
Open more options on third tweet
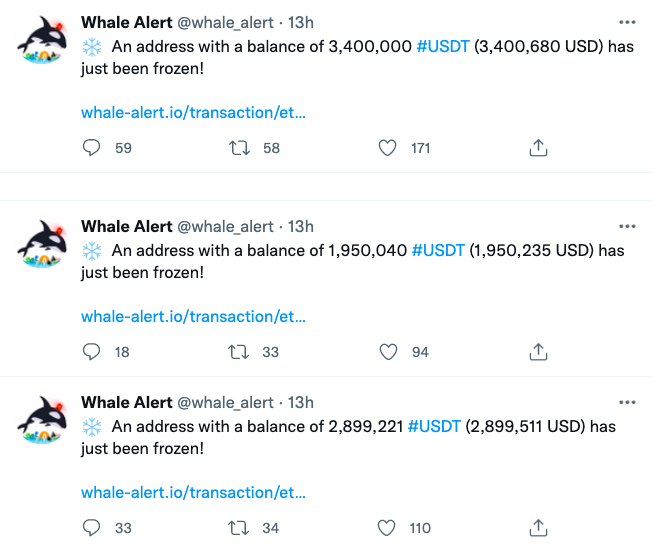click(x=627, y=402)
